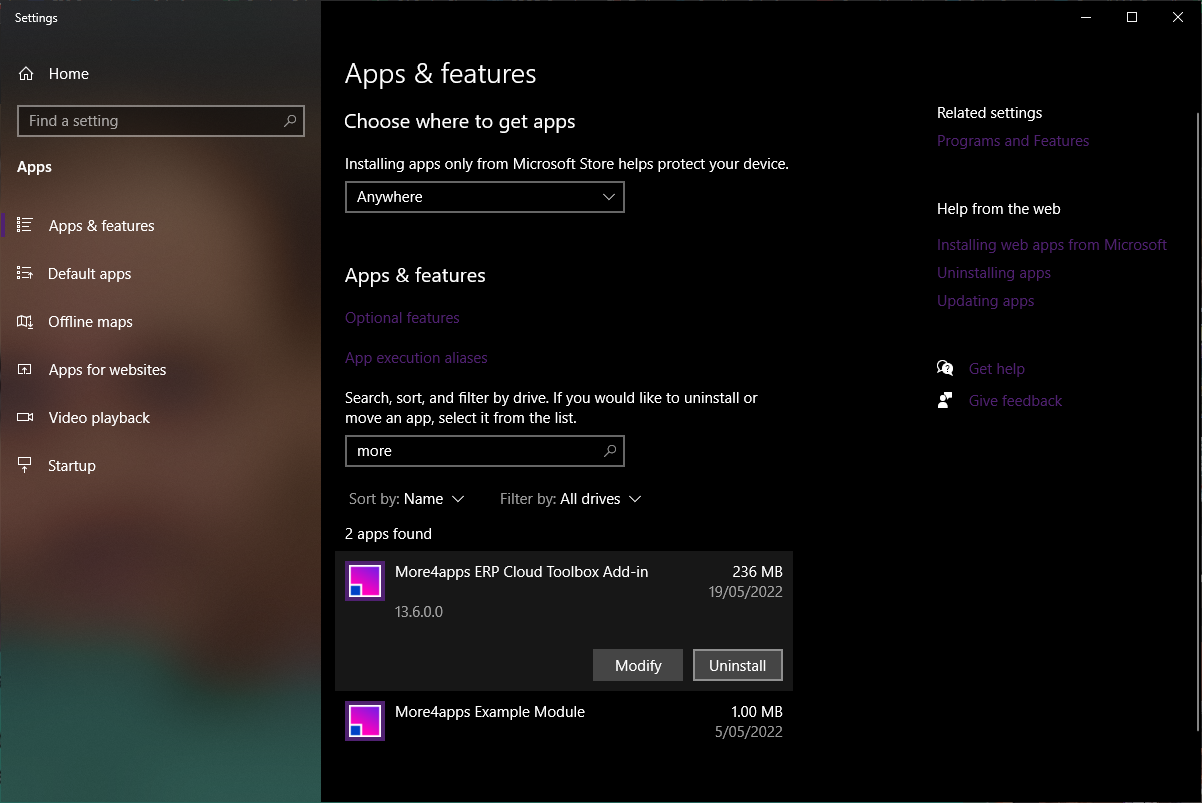The width and height of the screenshot is (1202, 803).
Task: Open Installing web apps from Microsoft link
Action: (x=1052, y=245)
